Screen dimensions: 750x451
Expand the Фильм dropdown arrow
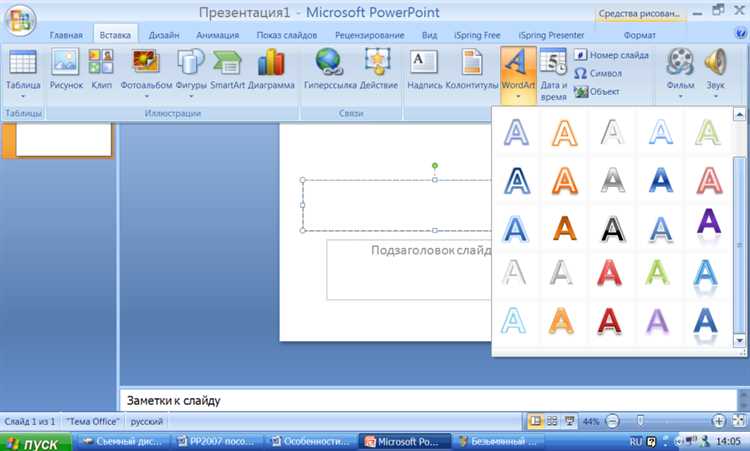tap(680, 97)
